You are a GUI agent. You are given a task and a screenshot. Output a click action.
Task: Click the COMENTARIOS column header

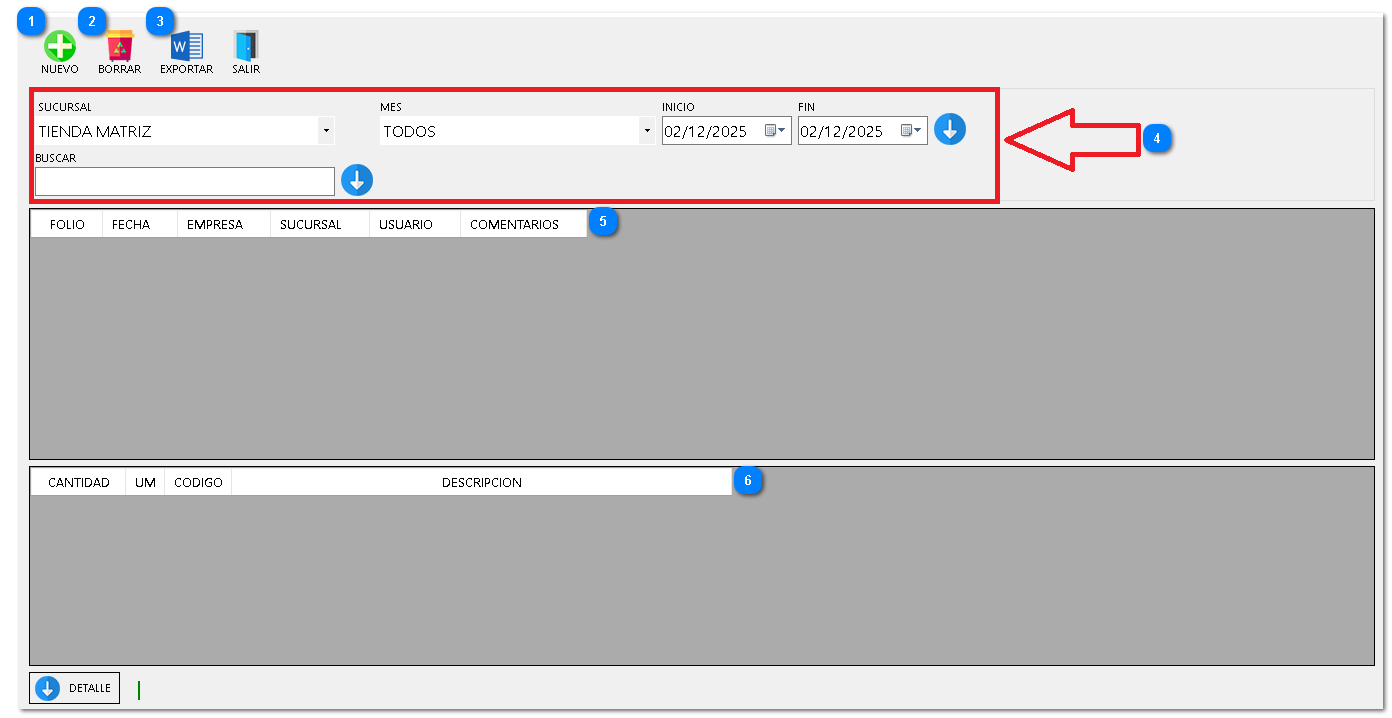point(514,225)
